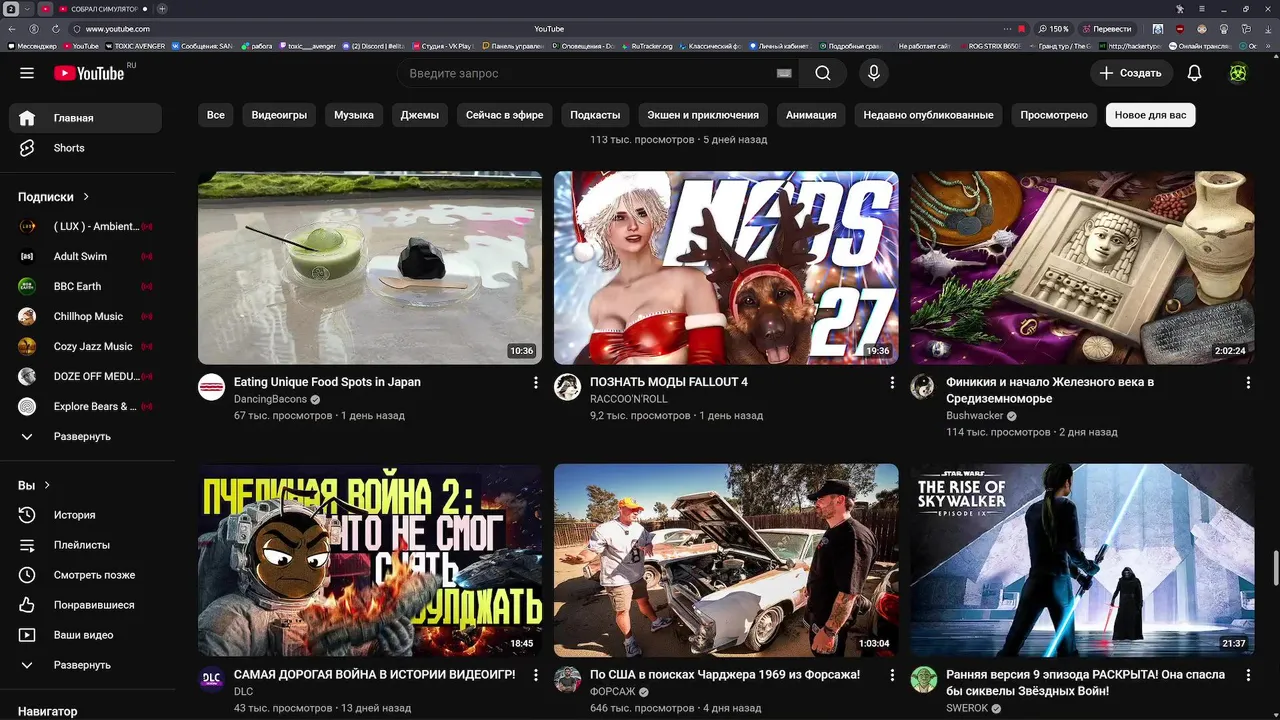
Task: Click the YouTube logo
Action: tap(89, 73)
